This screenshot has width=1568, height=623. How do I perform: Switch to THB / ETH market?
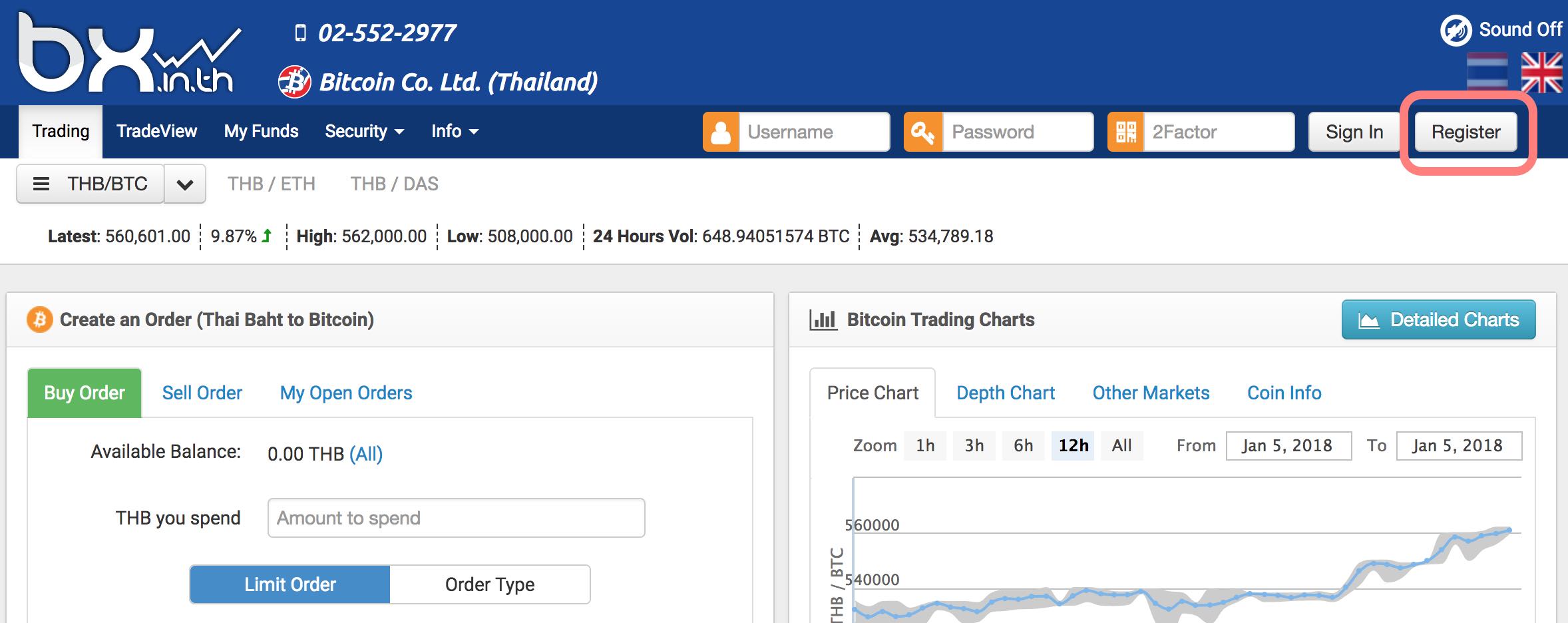click(x=272, y=184)
